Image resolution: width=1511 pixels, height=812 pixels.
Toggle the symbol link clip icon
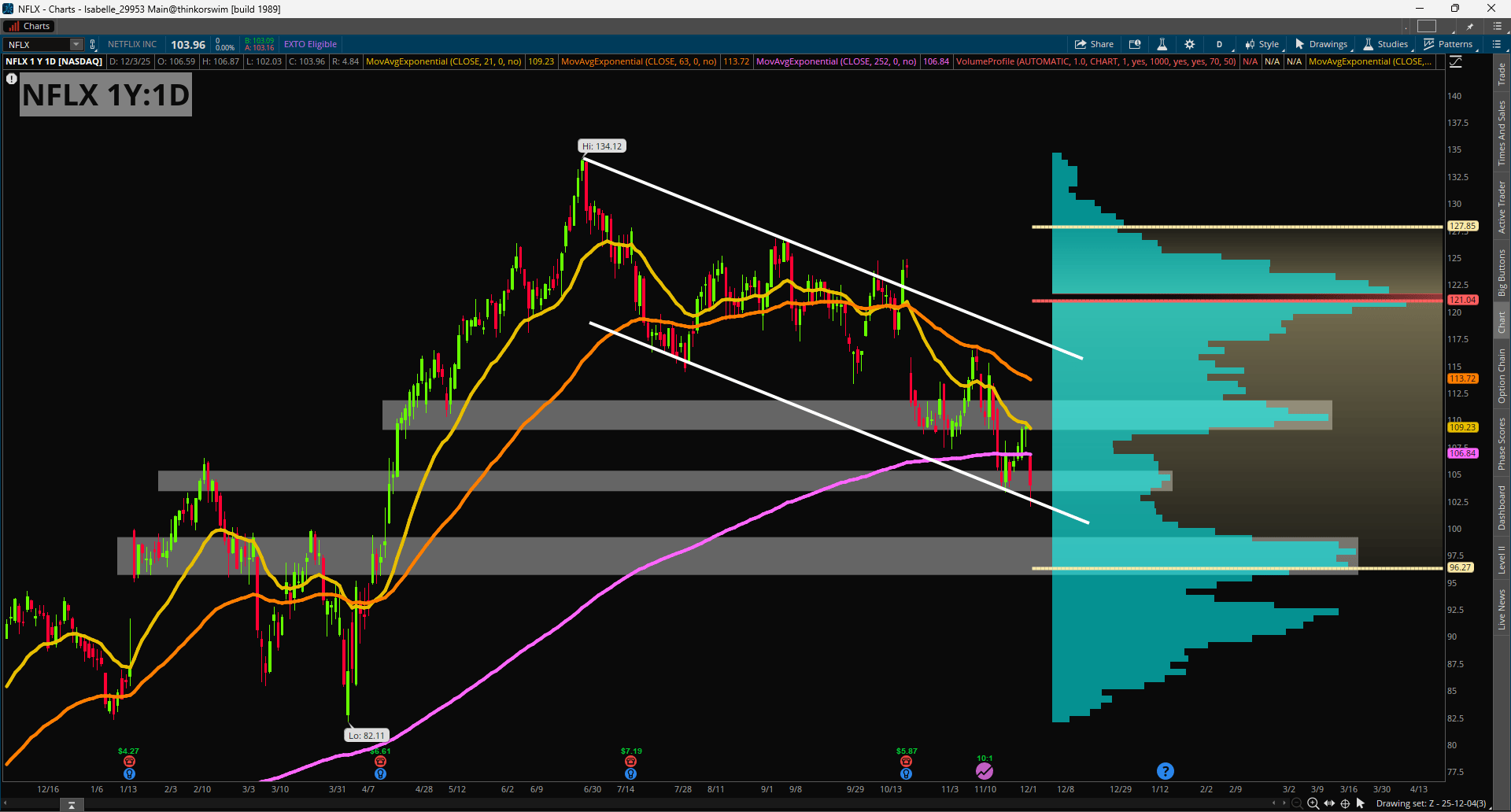click(x=93, y=45)
